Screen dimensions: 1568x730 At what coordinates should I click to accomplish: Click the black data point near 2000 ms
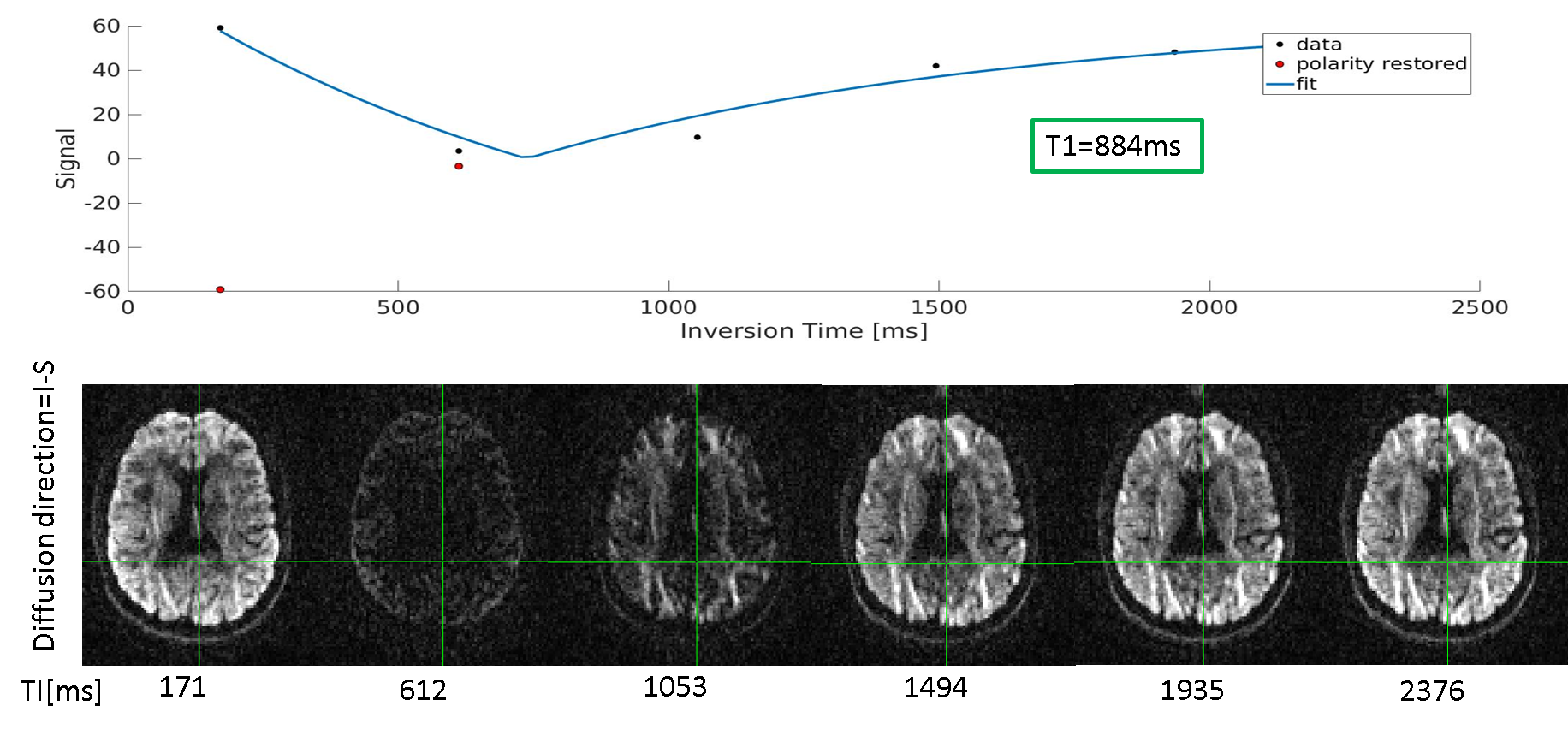click(x=1174, y=52)
